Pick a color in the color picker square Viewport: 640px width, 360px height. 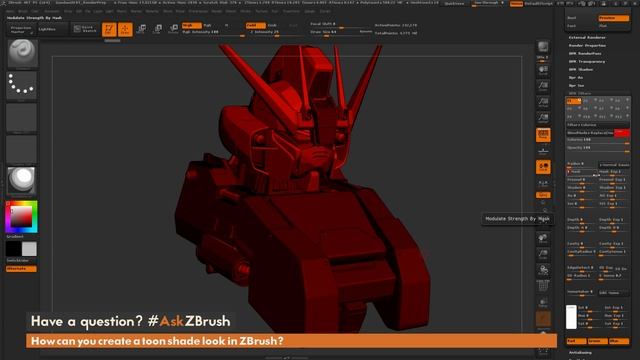[x=21, y=217]
